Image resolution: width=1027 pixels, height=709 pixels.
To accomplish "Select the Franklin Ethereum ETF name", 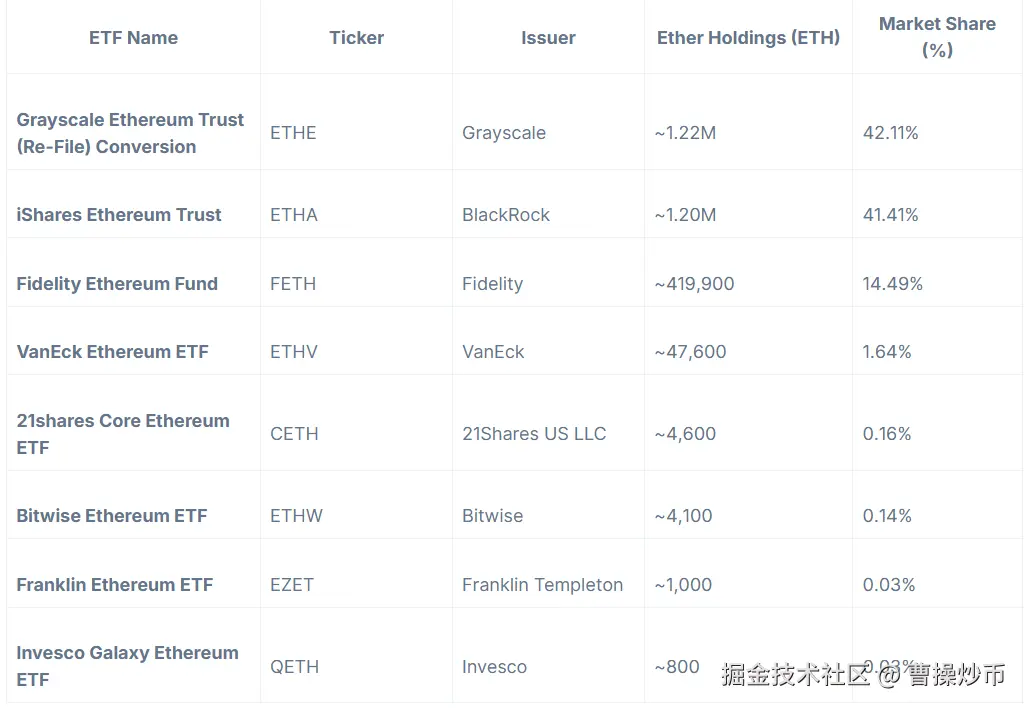I will pyautogui.click(x=115, y=585).
